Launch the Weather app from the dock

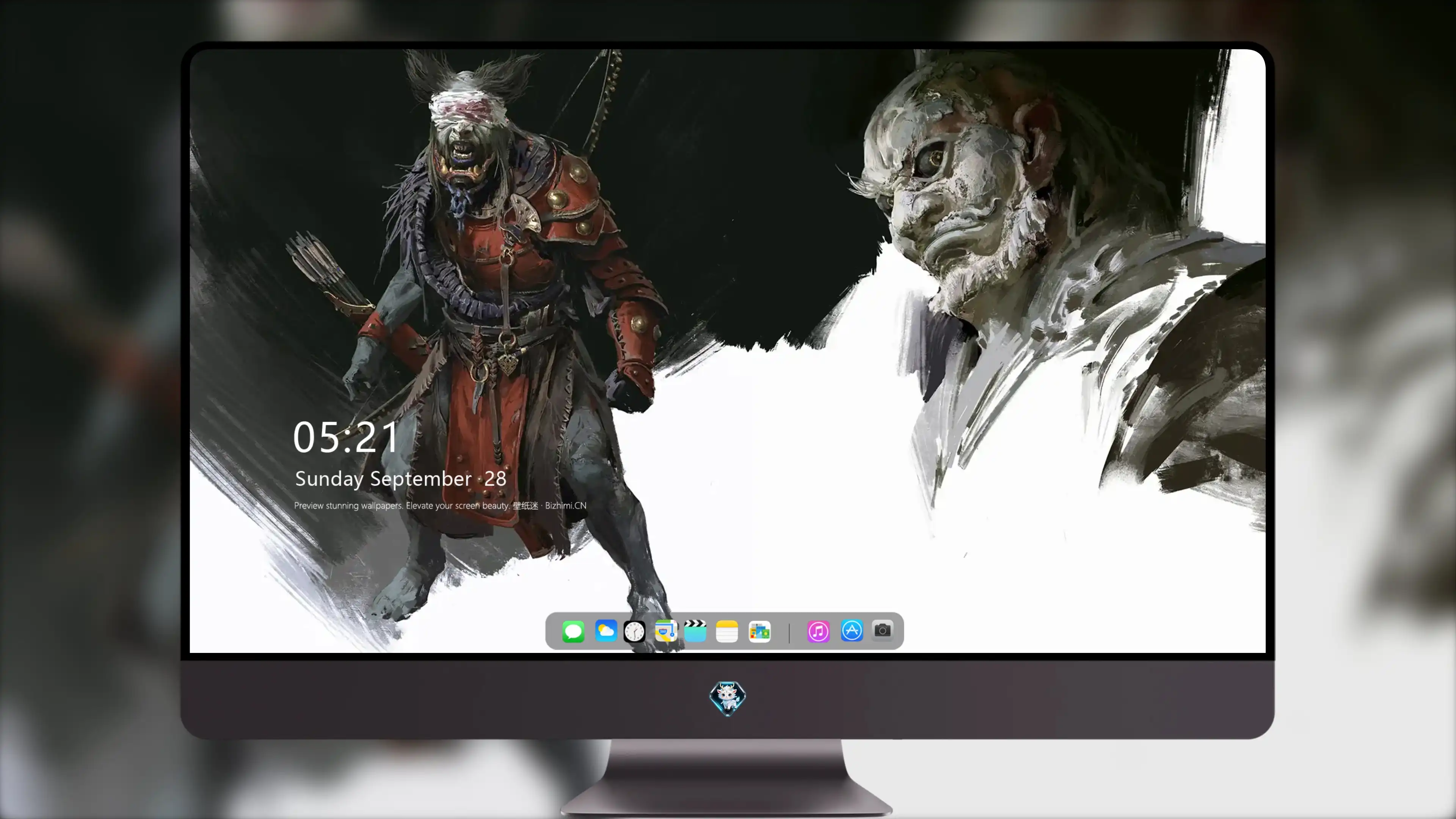pyautogui.click(x=606, y=631)
